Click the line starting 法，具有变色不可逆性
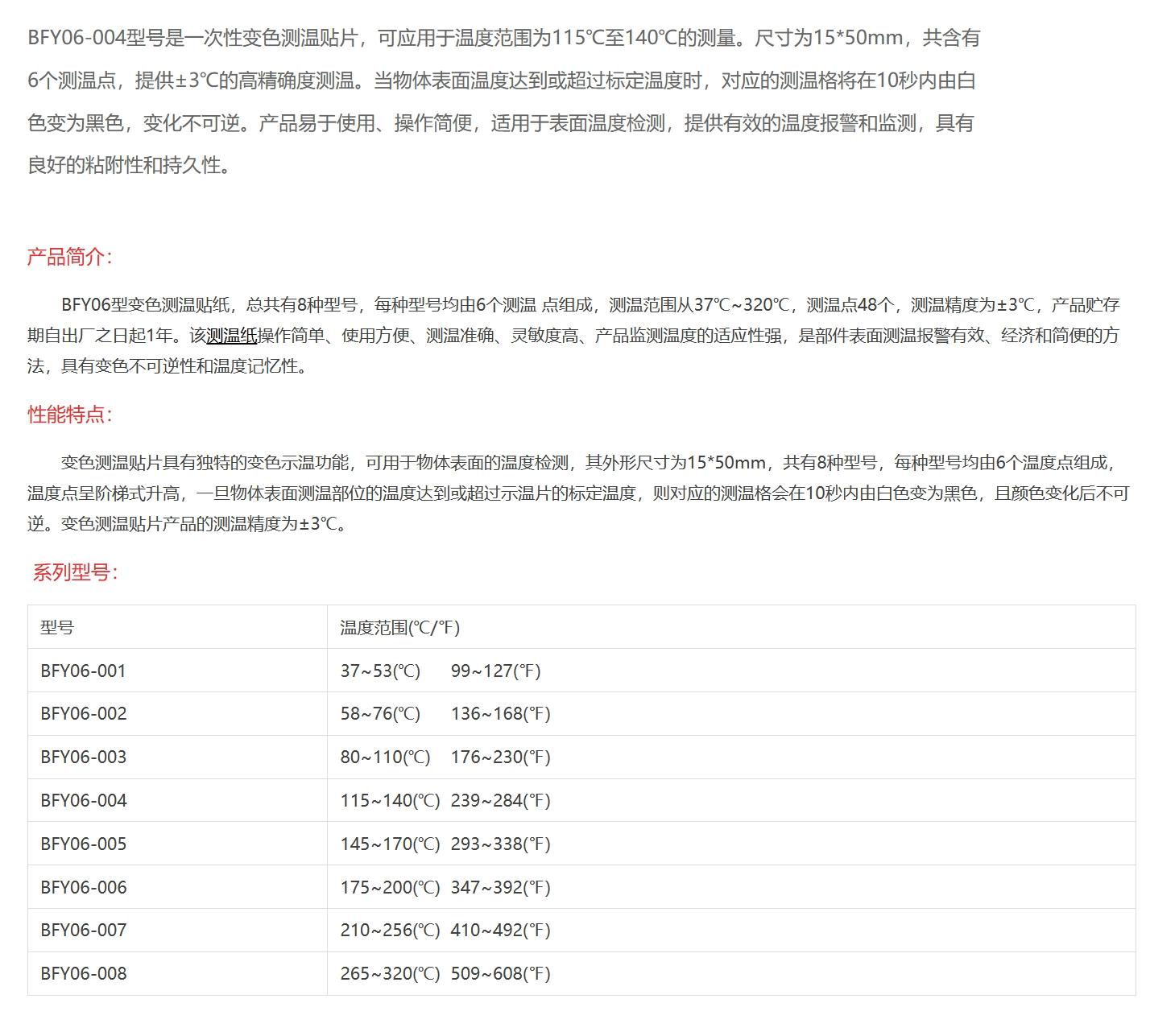This screenshot has height=1036, width=1175. point(168,366)
